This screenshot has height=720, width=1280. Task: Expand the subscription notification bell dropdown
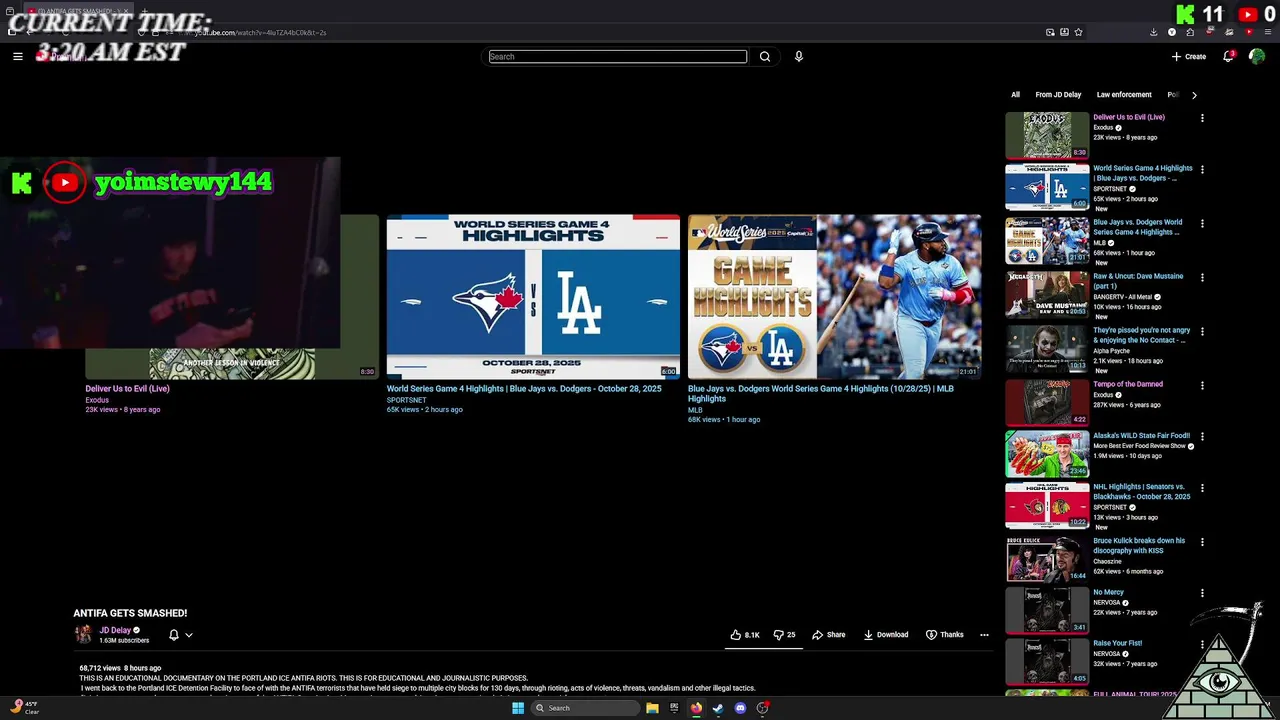click(x=180, y=635)
